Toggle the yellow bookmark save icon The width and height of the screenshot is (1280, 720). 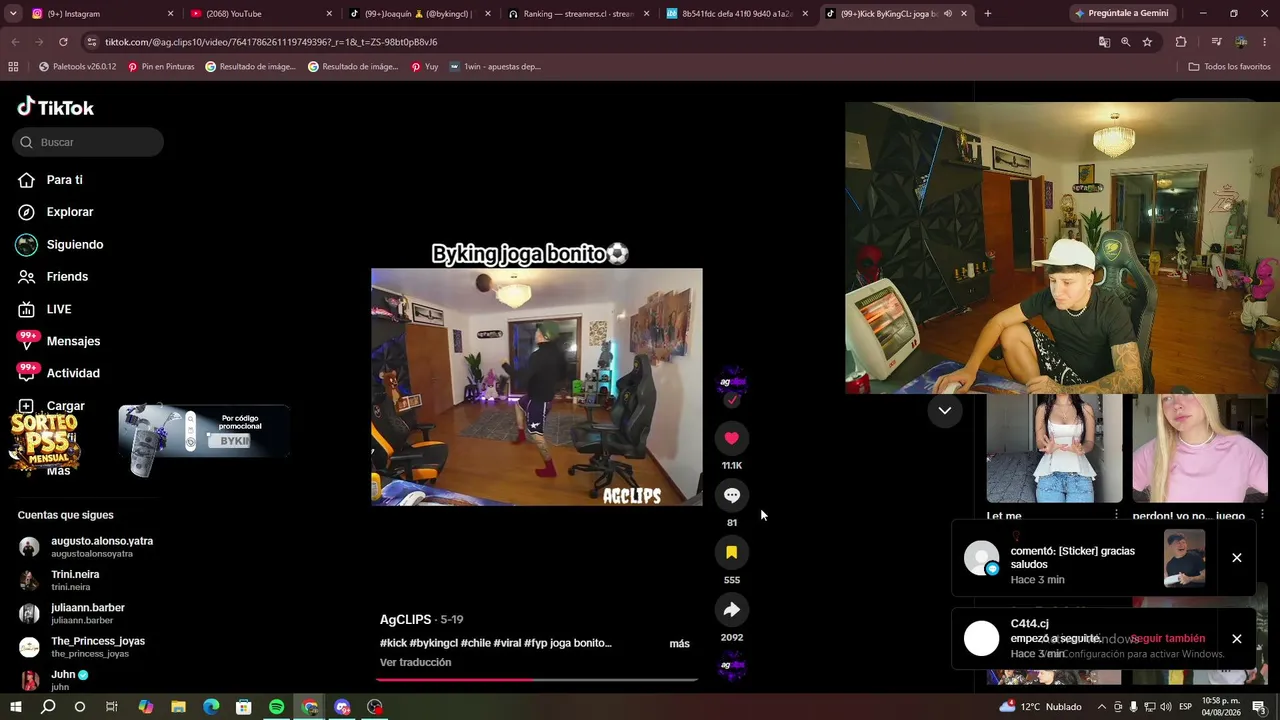732,552
